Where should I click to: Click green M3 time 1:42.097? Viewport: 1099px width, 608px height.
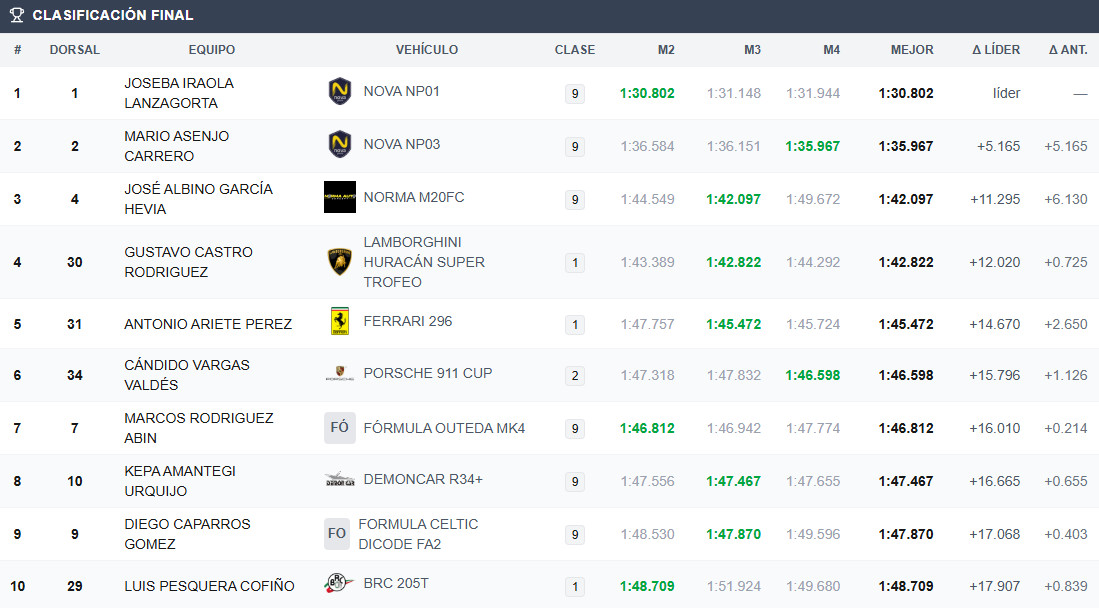733,199
